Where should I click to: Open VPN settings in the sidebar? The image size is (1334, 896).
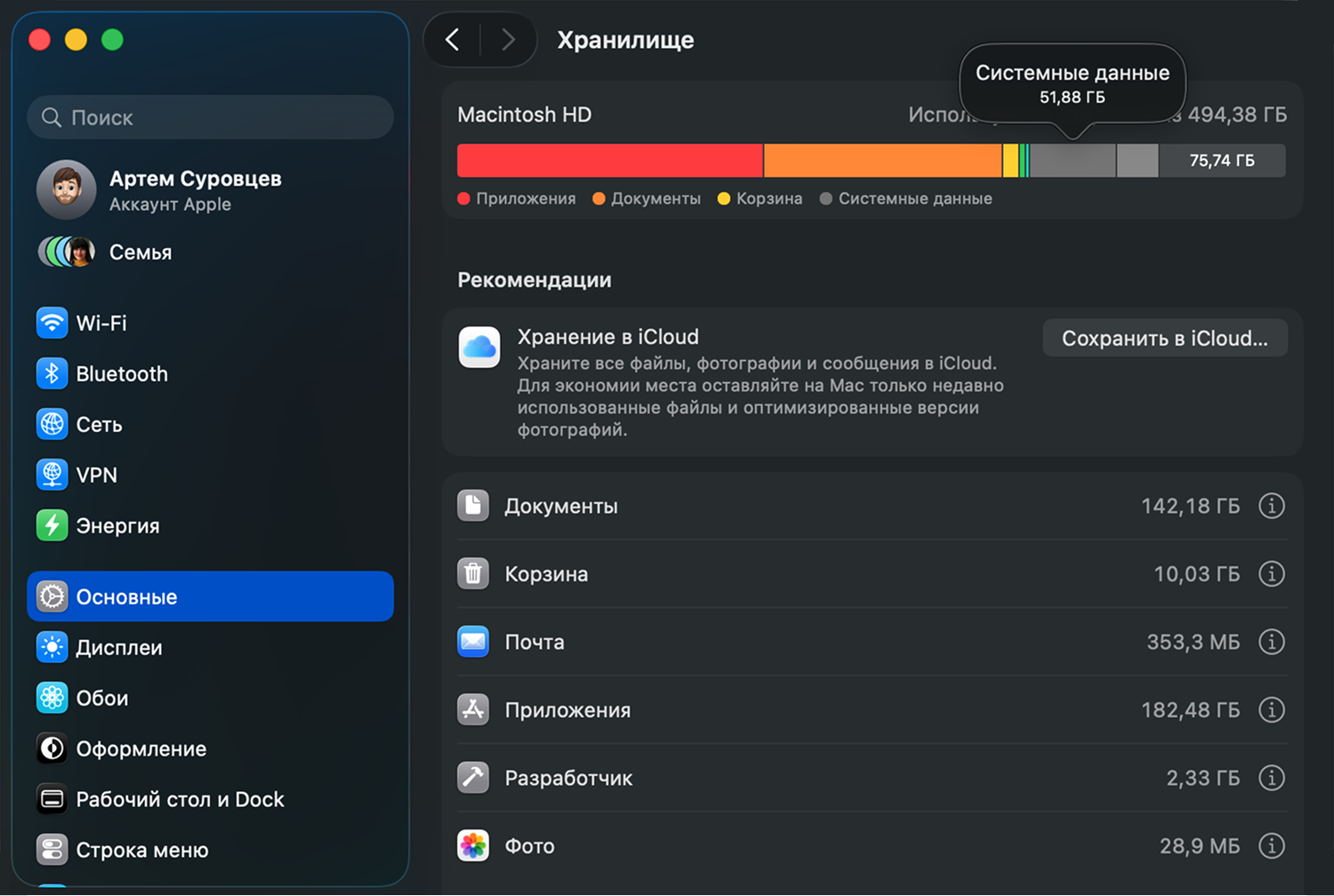tap(95, 475)
